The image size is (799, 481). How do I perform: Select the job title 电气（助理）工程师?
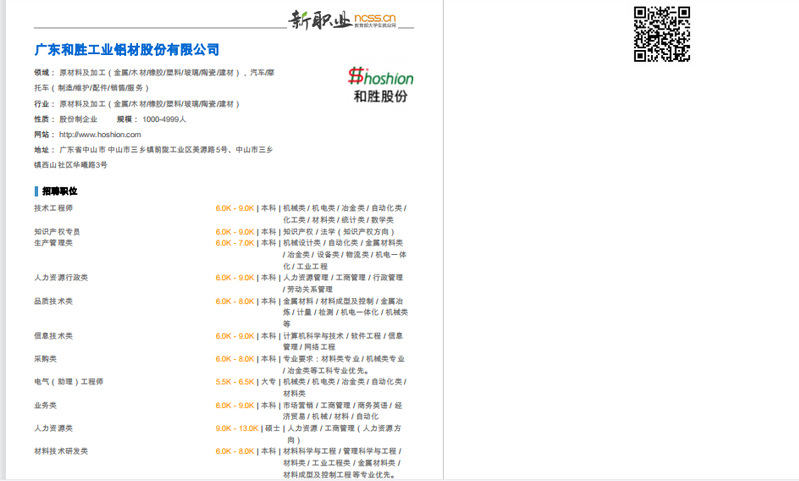coord(69,381)
